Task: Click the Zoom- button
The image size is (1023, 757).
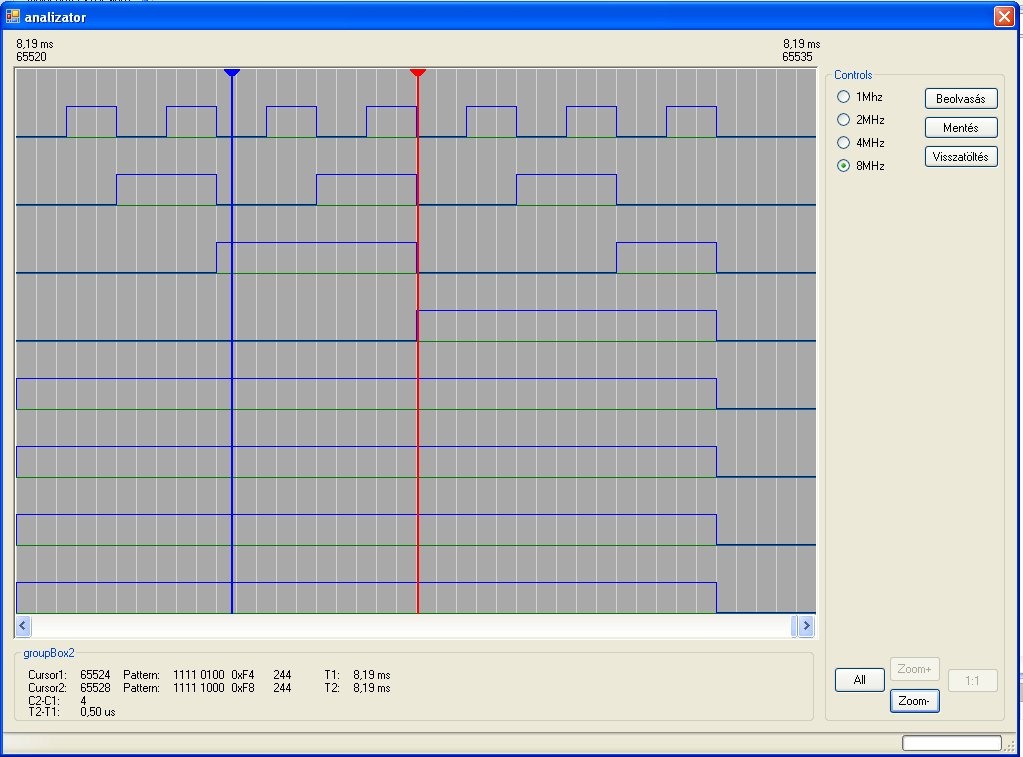Action: (915, 701)
